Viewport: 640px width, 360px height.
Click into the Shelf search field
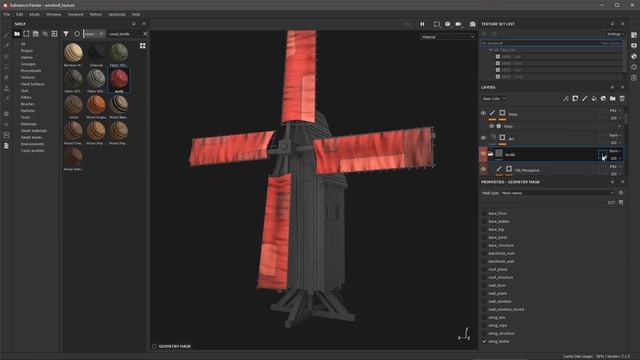124,34
